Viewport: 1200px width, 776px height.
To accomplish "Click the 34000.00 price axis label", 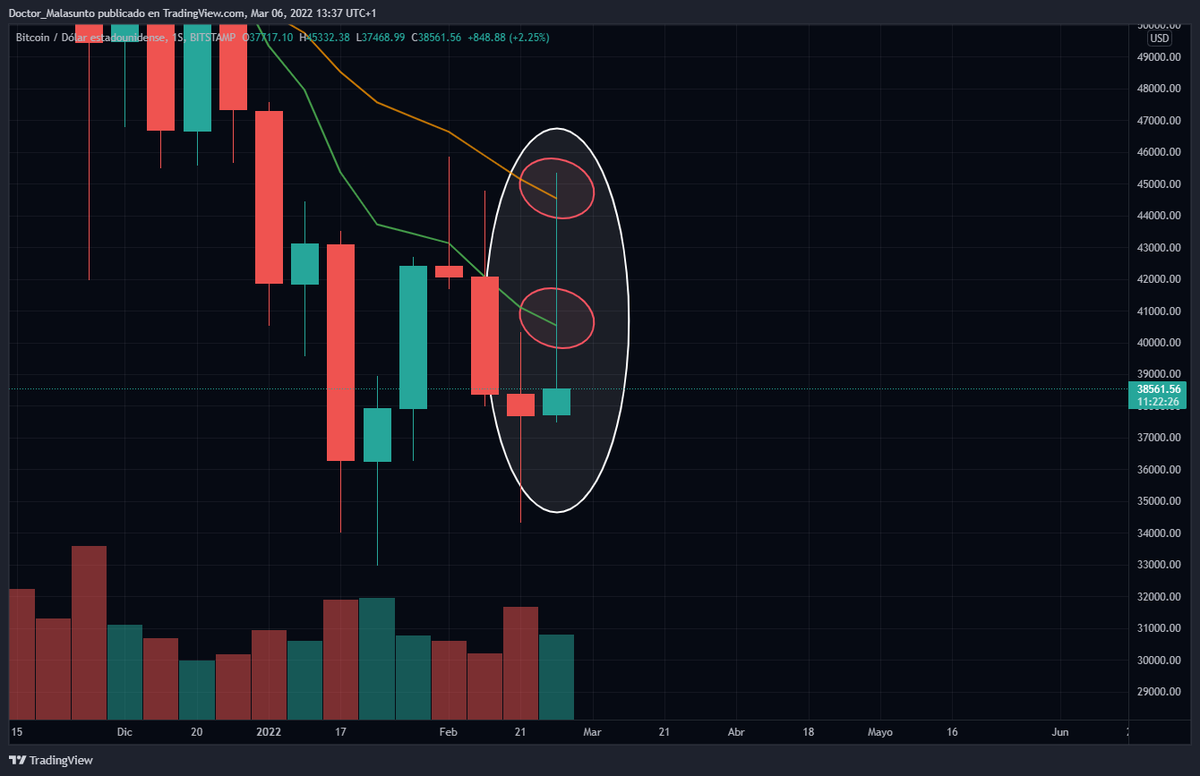I will point(1159,533).
